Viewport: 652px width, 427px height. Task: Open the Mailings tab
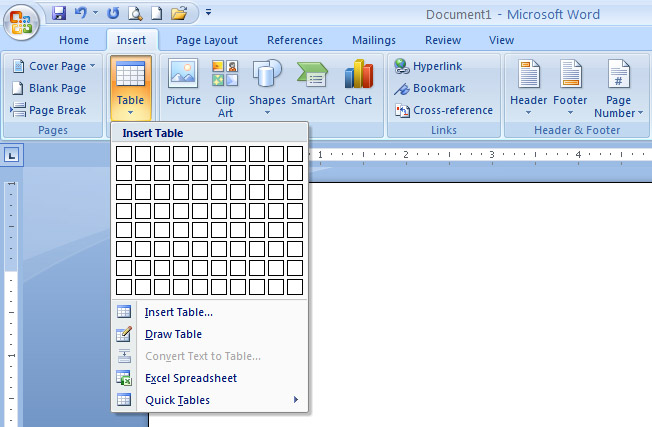pos(373,40)
